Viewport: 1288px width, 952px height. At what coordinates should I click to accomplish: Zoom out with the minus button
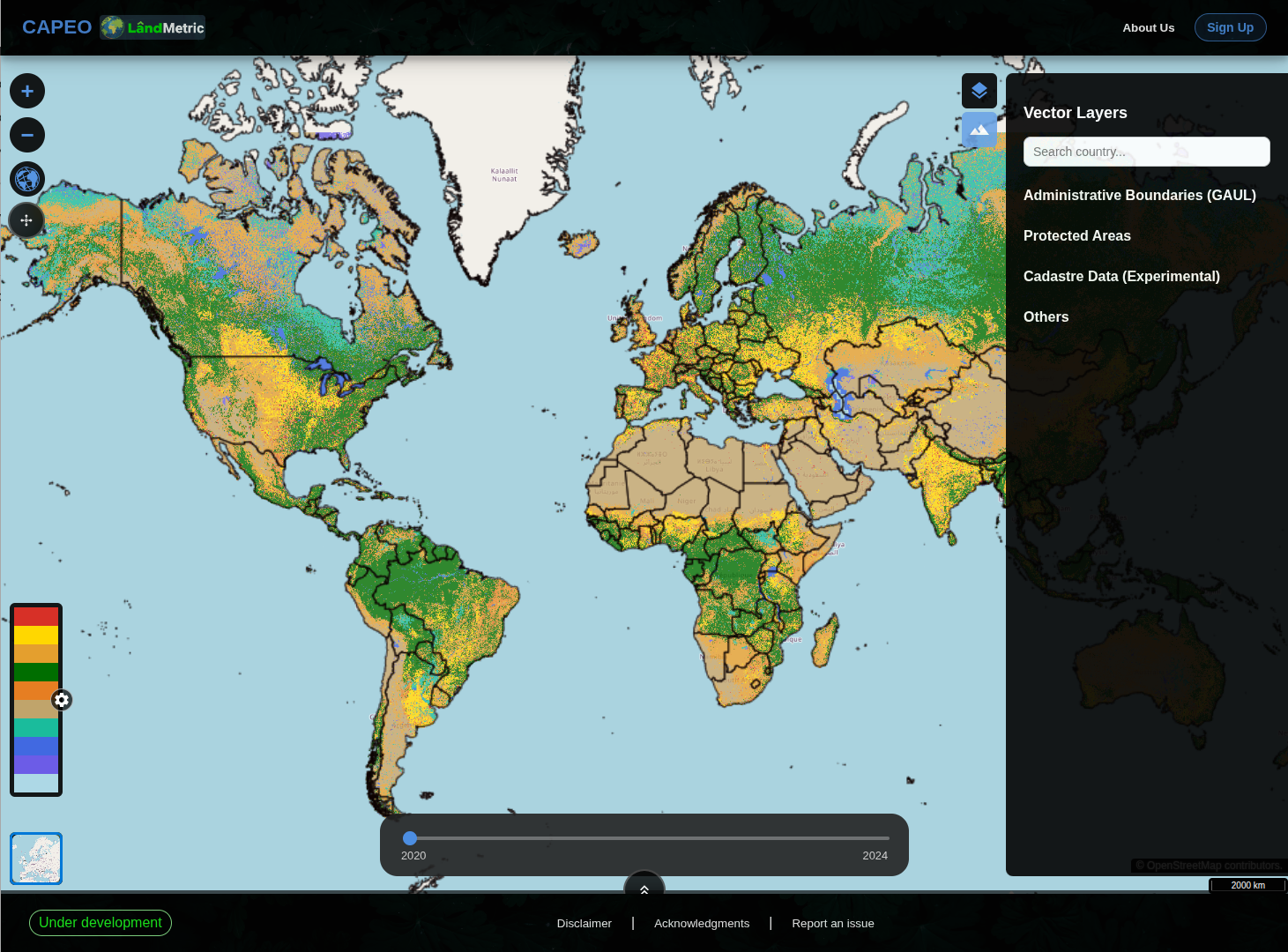27,135
